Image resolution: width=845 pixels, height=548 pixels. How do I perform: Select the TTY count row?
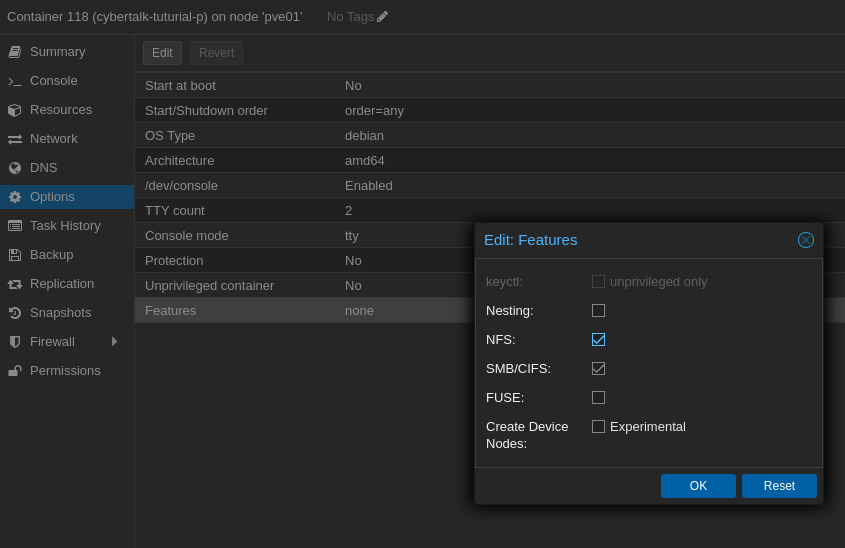coord(490,211)
